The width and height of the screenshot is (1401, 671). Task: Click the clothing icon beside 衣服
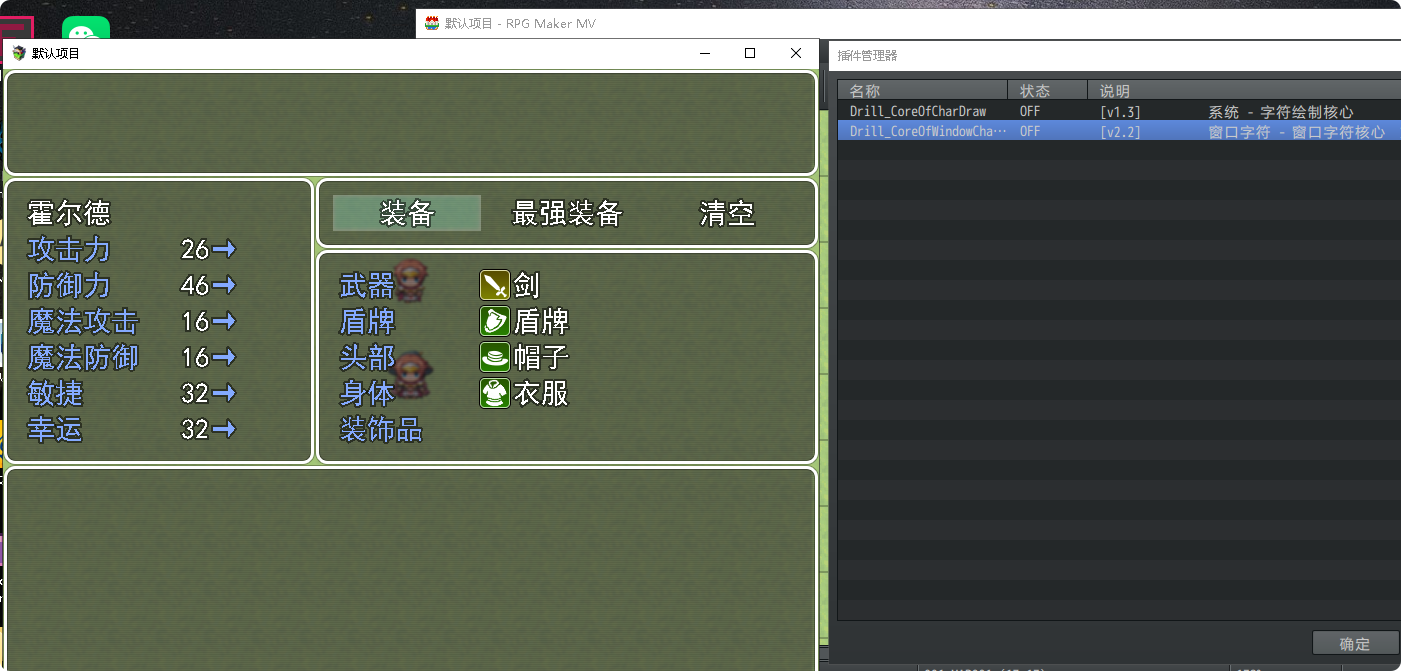495,394
